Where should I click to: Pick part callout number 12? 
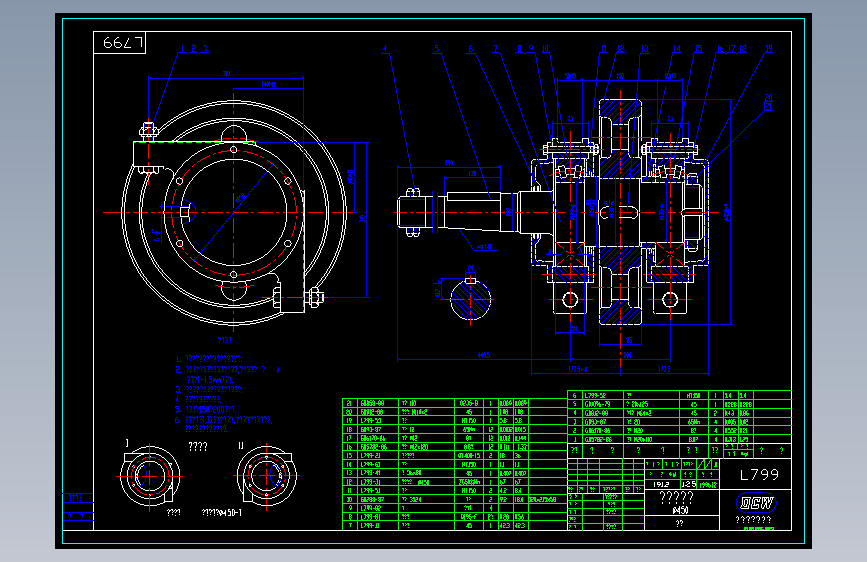620,49
